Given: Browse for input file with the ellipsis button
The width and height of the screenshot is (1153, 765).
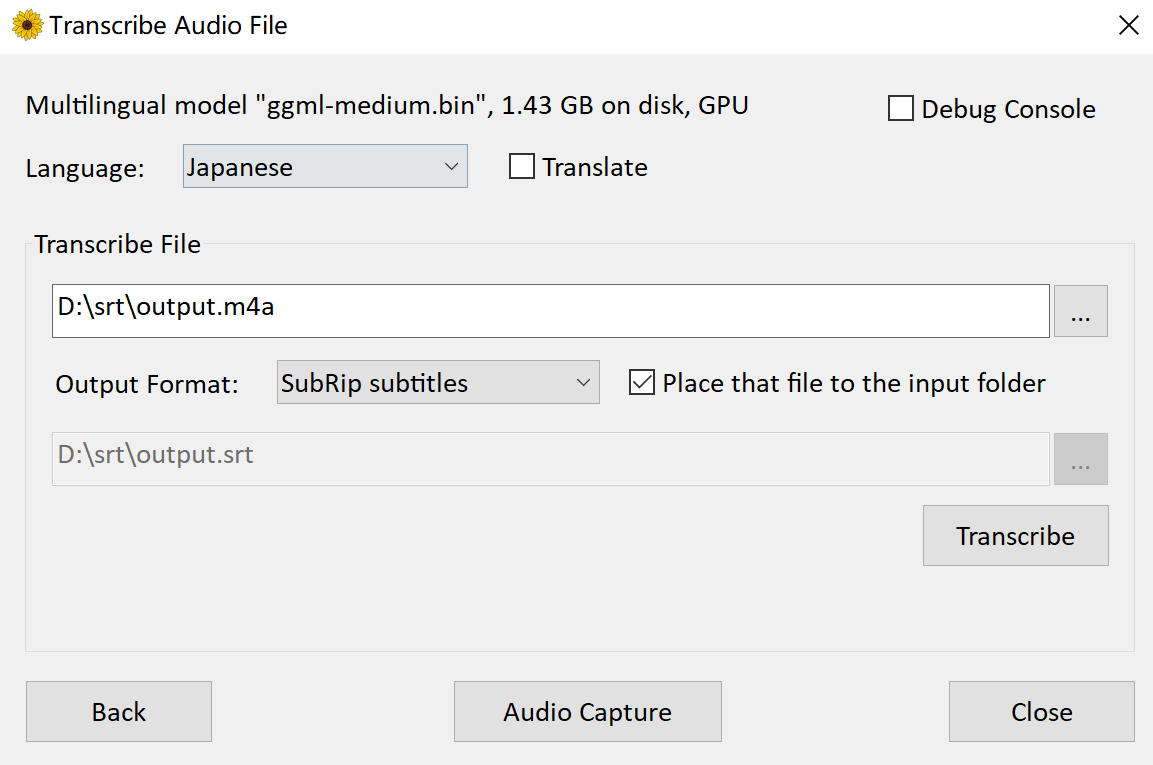Looking at the screenshot, I should tap(1080, 311).
